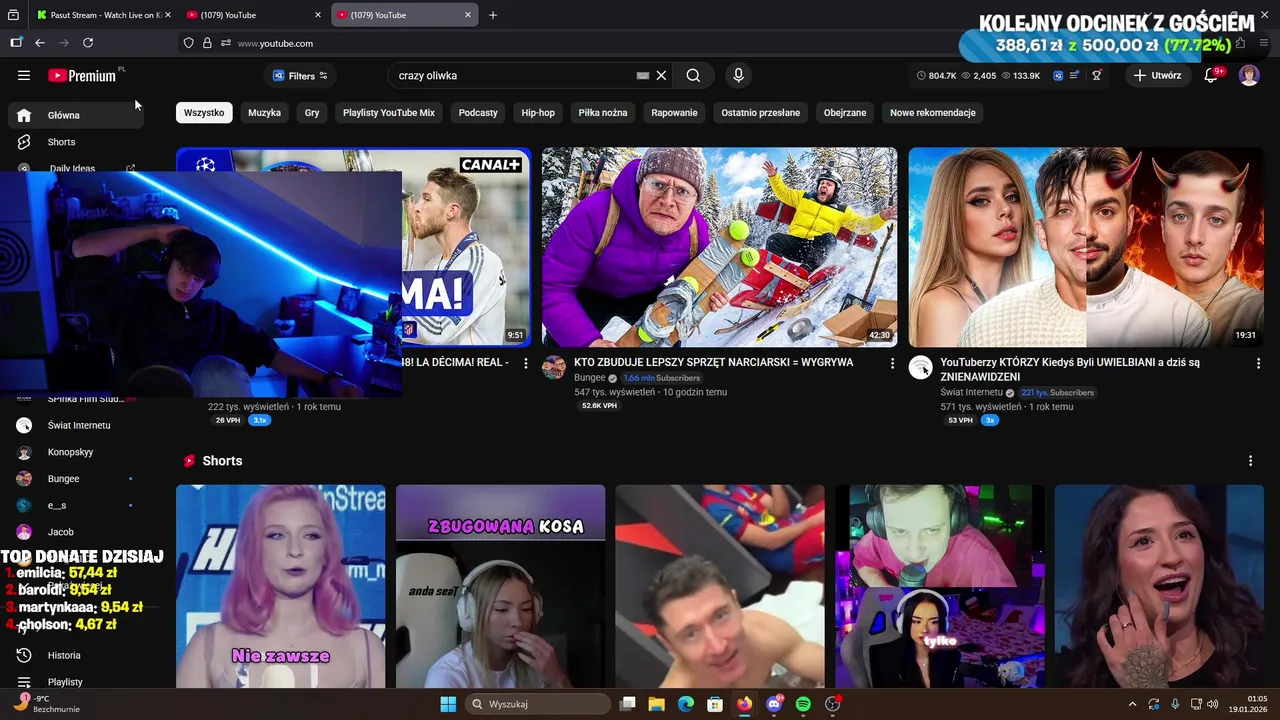Play the 'ZBUGOWANA KOSA' Short

500,586
